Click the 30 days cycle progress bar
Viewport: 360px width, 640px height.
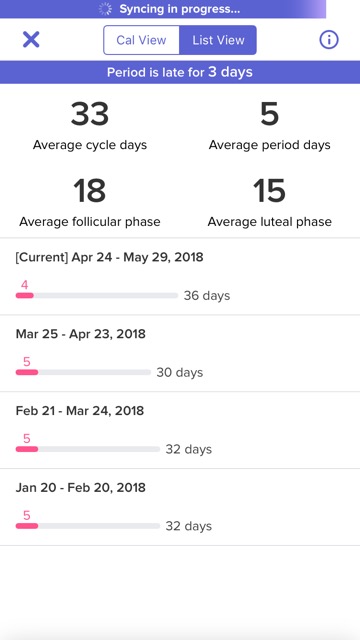(83, 372)
